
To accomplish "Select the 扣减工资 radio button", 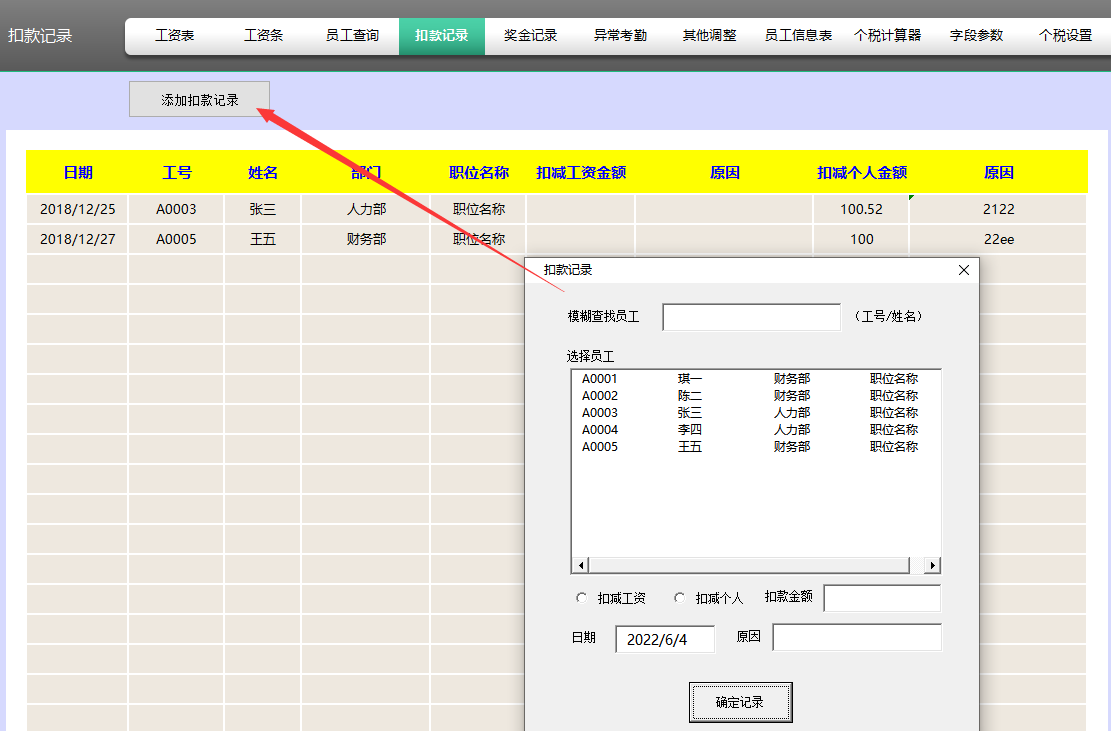I will [x=582, y=598].
